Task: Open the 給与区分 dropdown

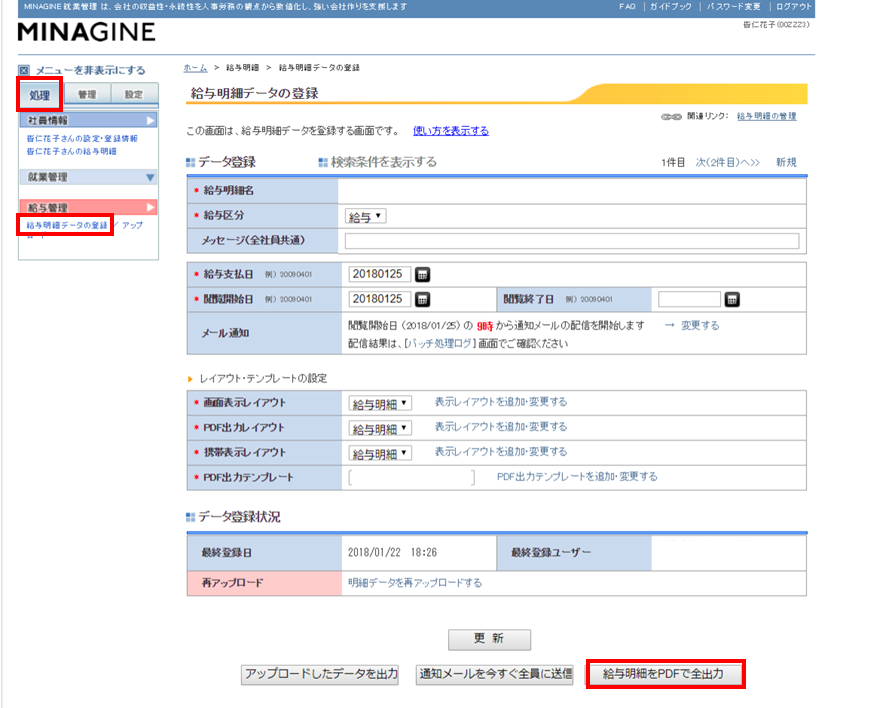Action: [365, 217]
